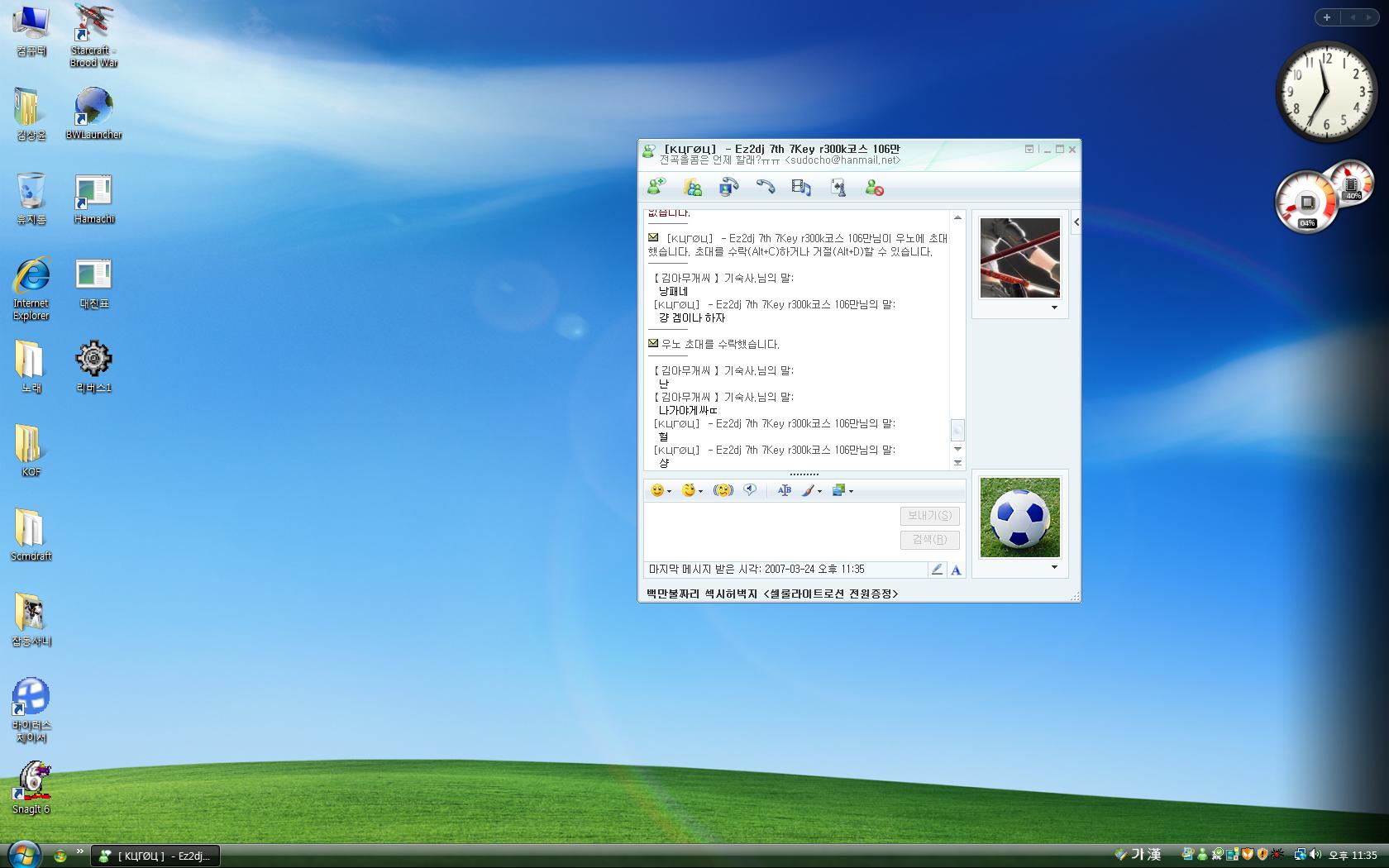Open activities film-and-music icon

tap(801, 188)
